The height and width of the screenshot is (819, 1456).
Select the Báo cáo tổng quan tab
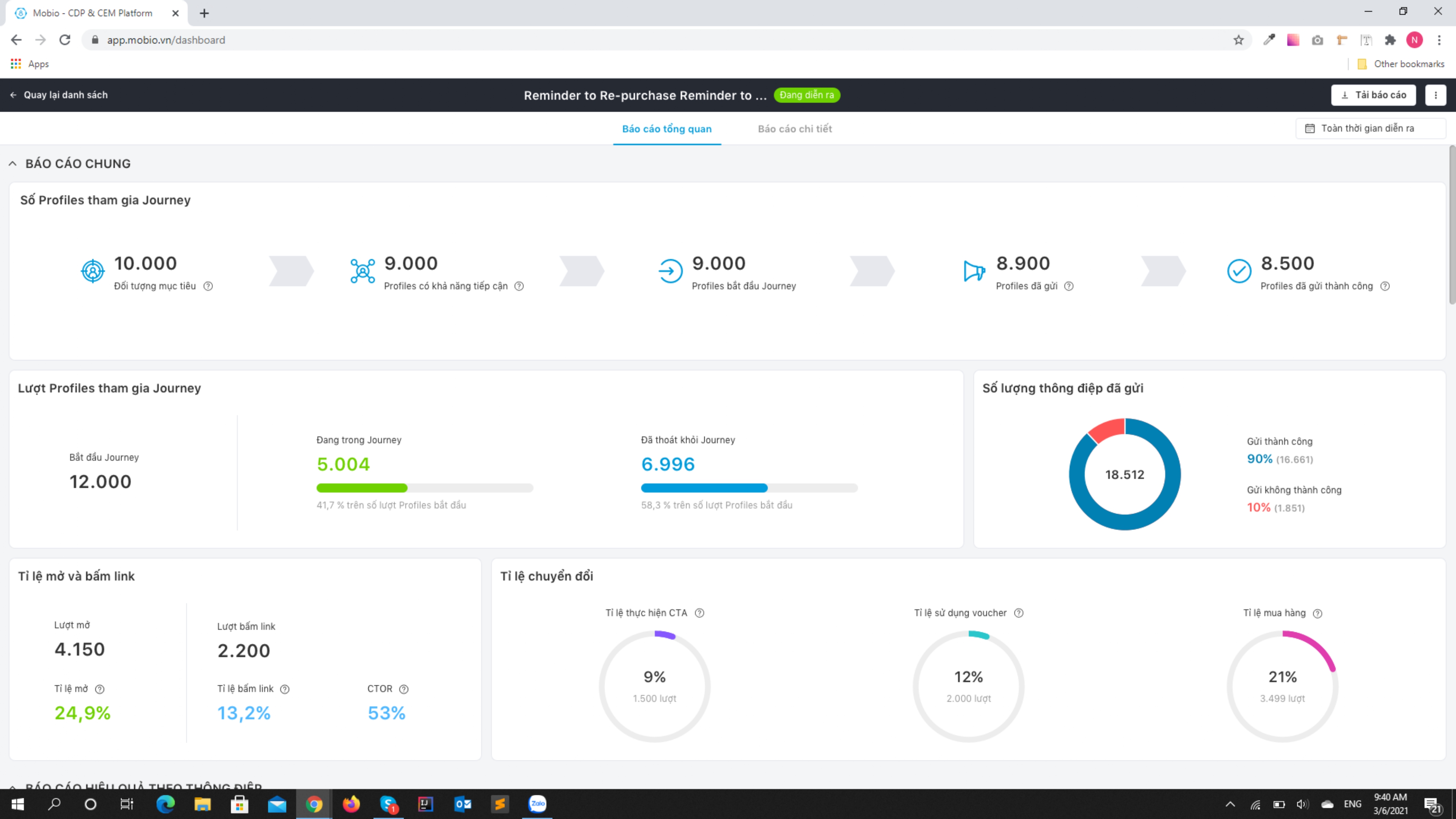[666, 129]
